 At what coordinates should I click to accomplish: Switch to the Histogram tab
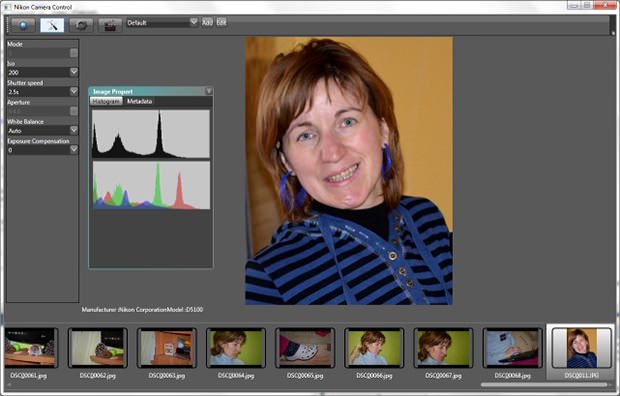[106, 101]
